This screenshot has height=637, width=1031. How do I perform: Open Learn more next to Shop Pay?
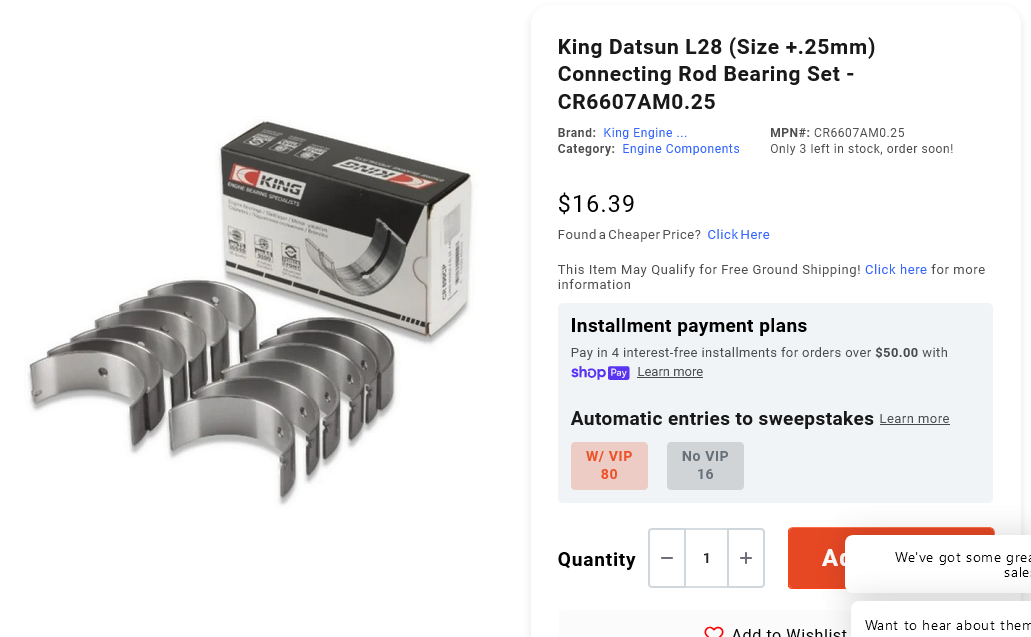670,372
